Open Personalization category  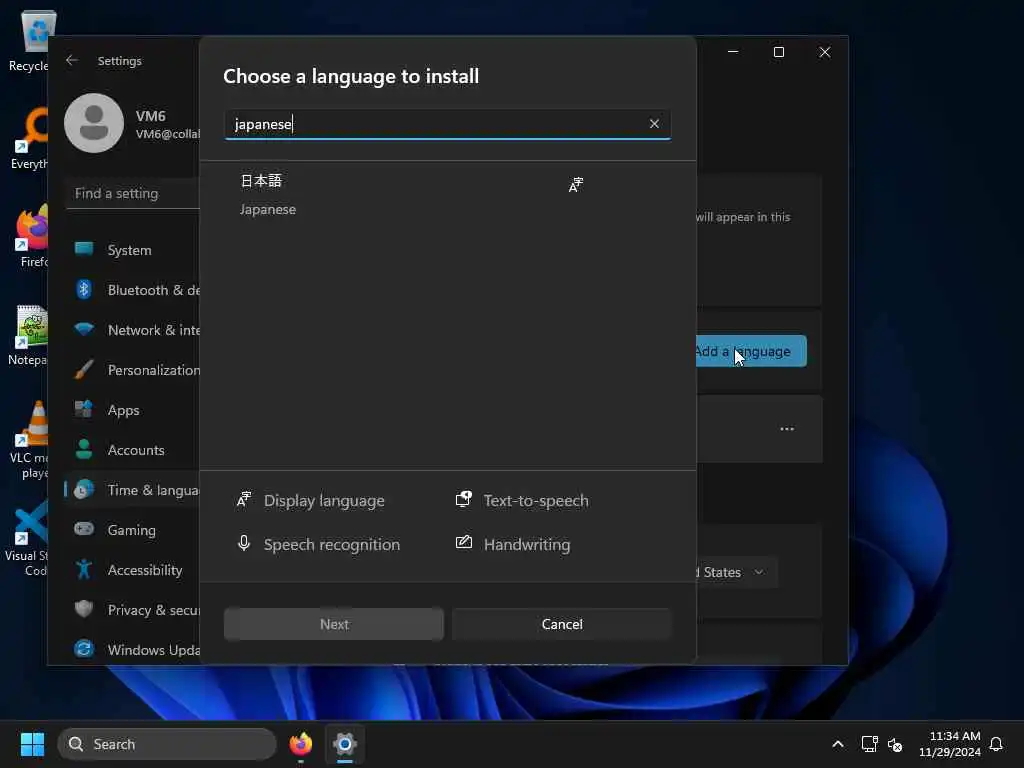click(133, 370)
